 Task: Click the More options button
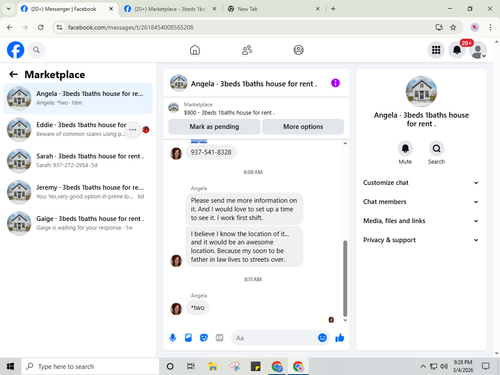[303, 127]
